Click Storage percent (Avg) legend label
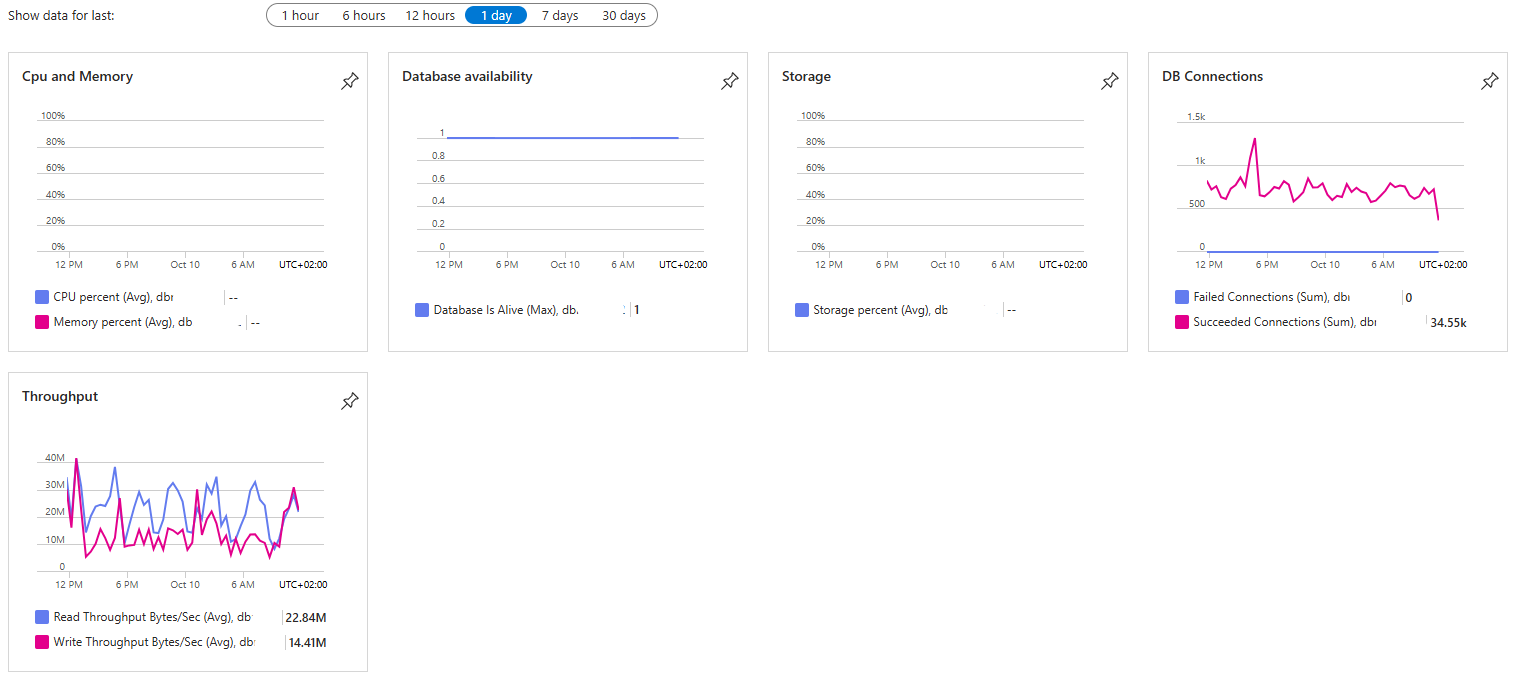1519x676 pixels. coord(880,310)
